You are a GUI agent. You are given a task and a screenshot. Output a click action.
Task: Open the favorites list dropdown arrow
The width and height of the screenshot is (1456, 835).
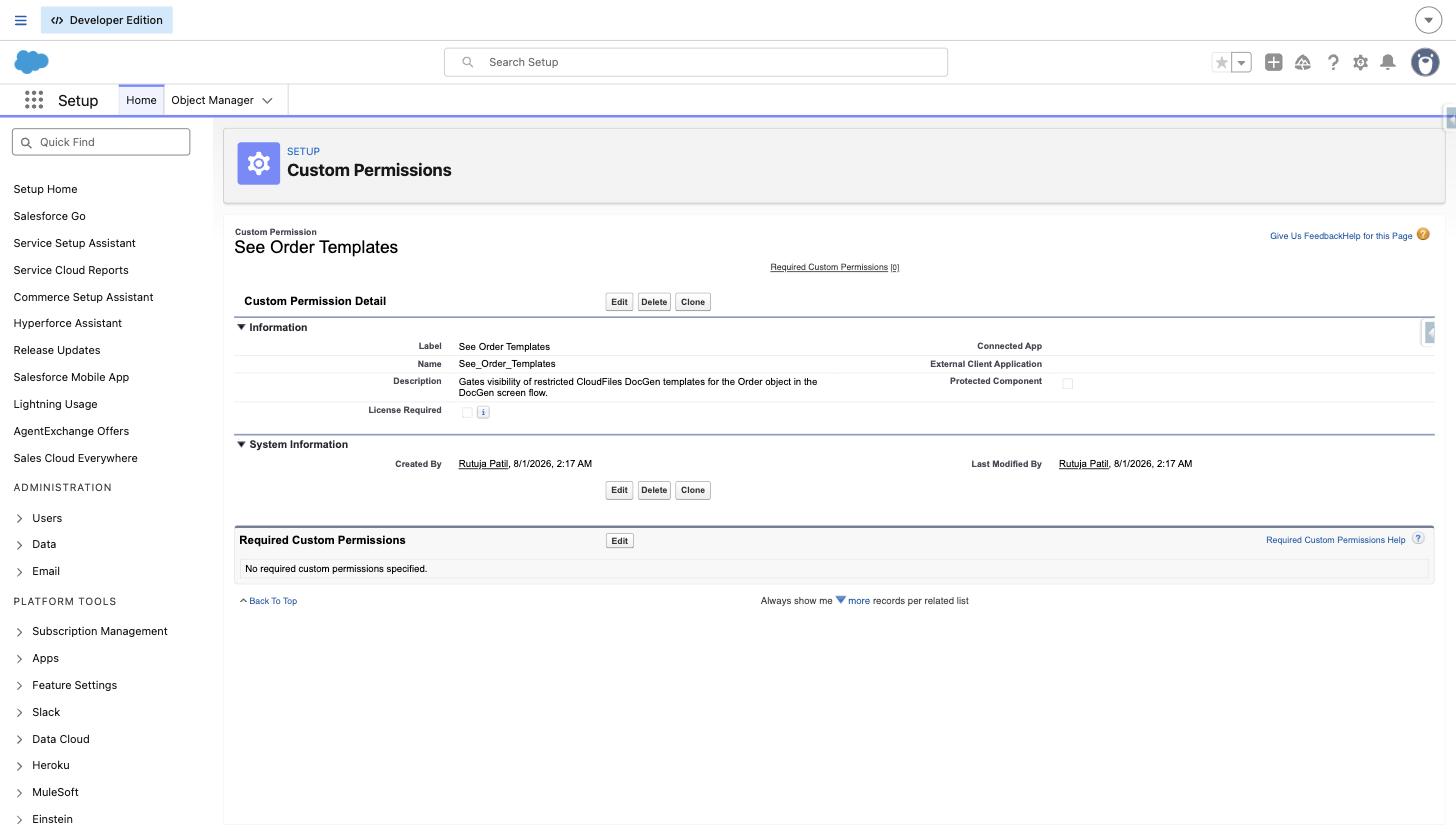1241,62
